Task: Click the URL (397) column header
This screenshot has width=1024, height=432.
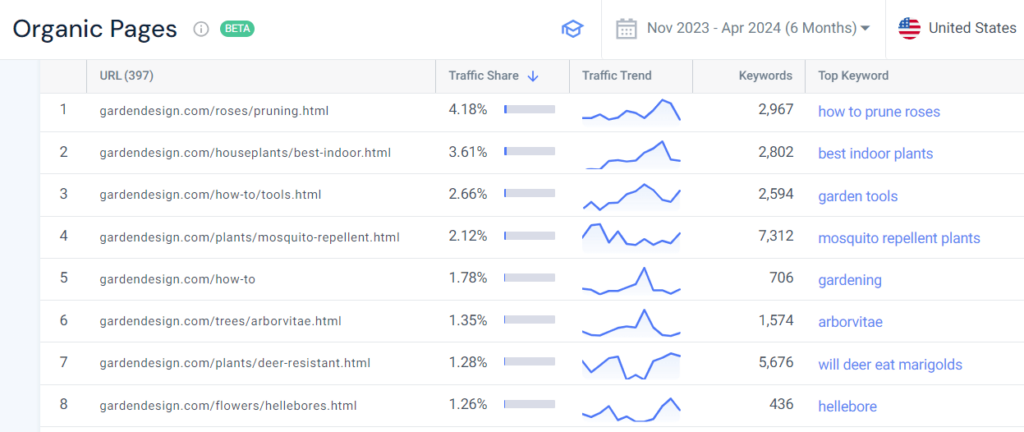Action: click(126, 76)
